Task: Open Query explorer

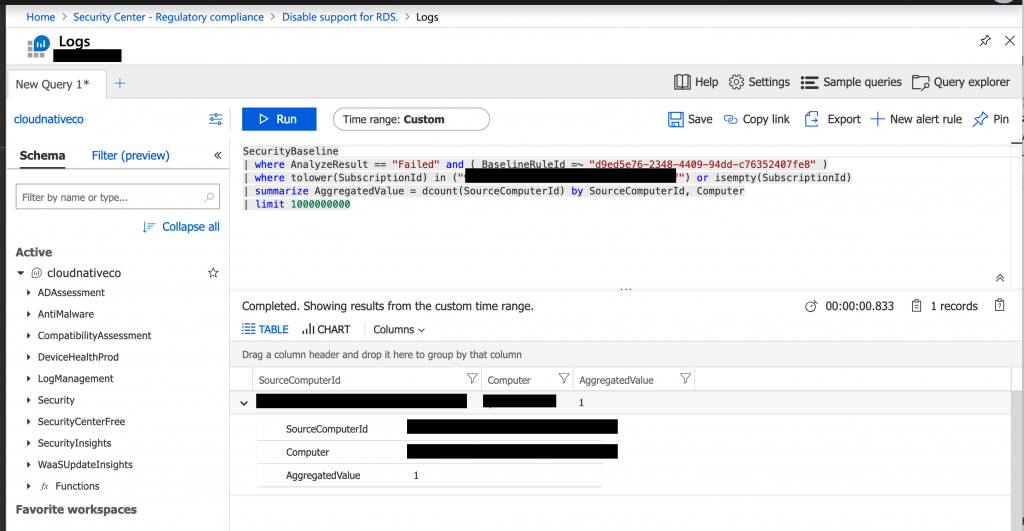Action: click(961, 82)
